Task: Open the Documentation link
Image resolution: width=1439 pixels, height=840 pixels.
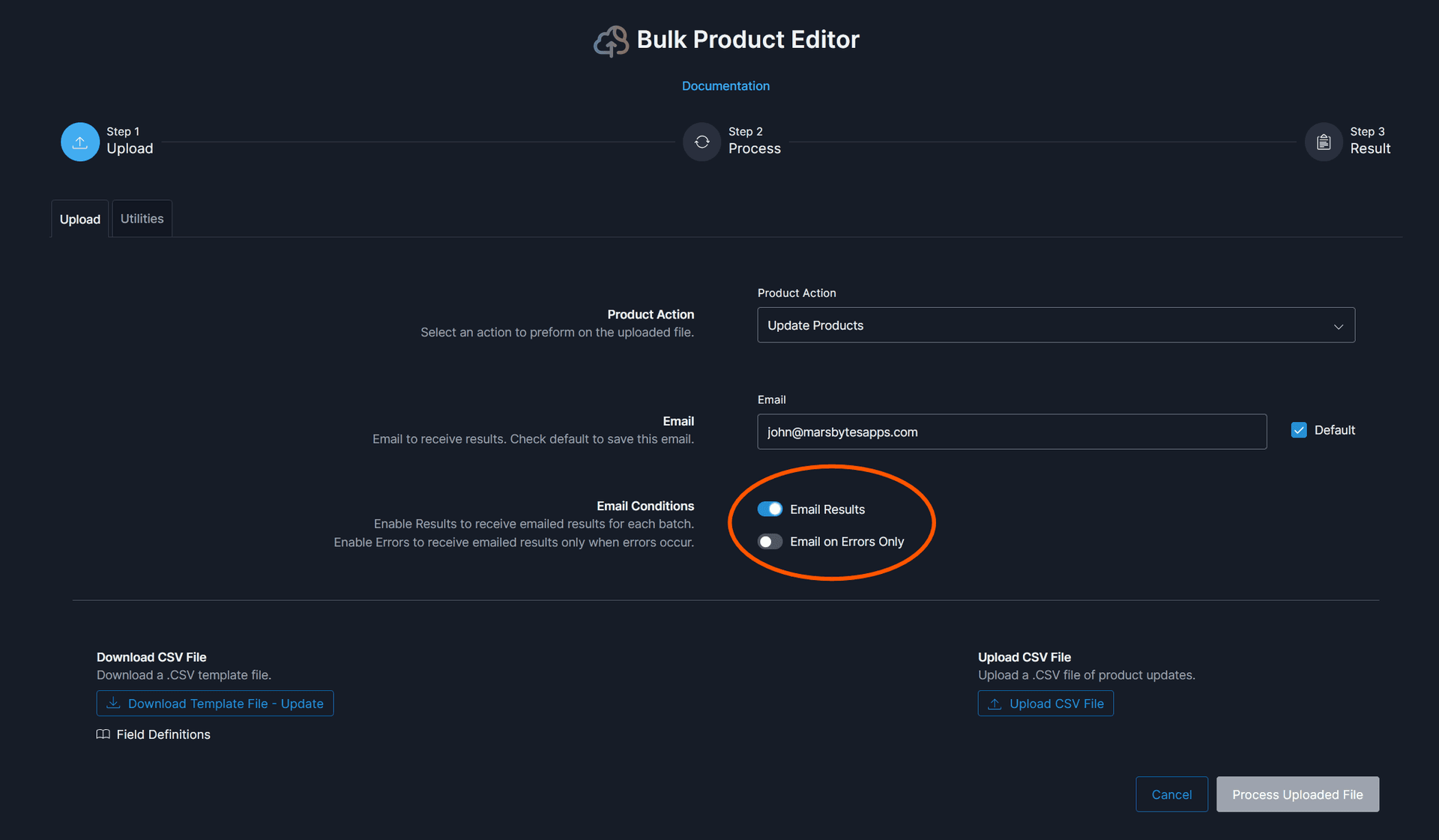Action: [725, 85]
